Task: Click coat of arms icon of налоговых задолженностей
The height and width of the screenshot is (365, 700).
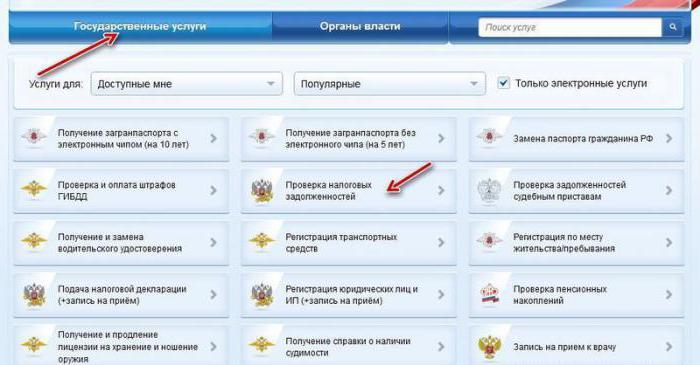Action: pos(262,191)
